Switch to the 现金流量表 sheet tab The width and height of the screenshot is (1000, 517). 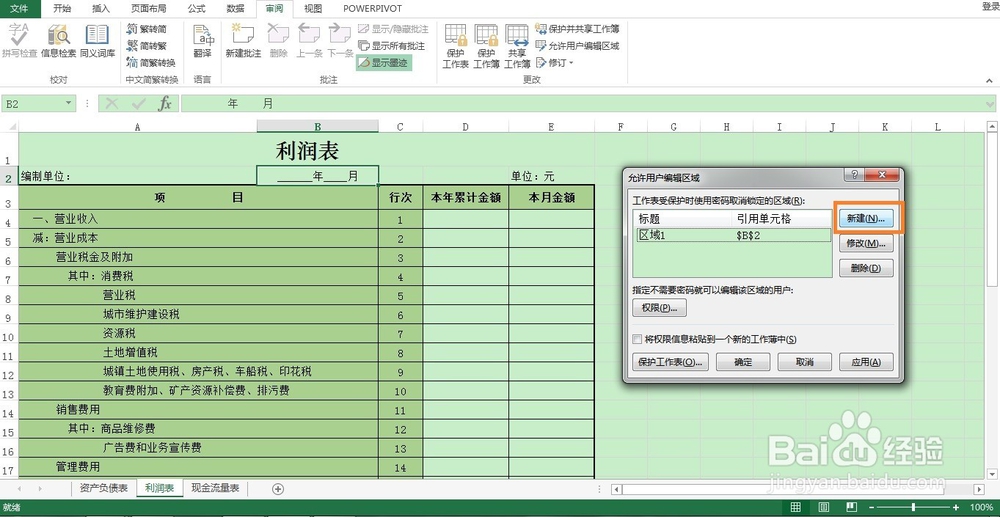click(x=215, y=488)
